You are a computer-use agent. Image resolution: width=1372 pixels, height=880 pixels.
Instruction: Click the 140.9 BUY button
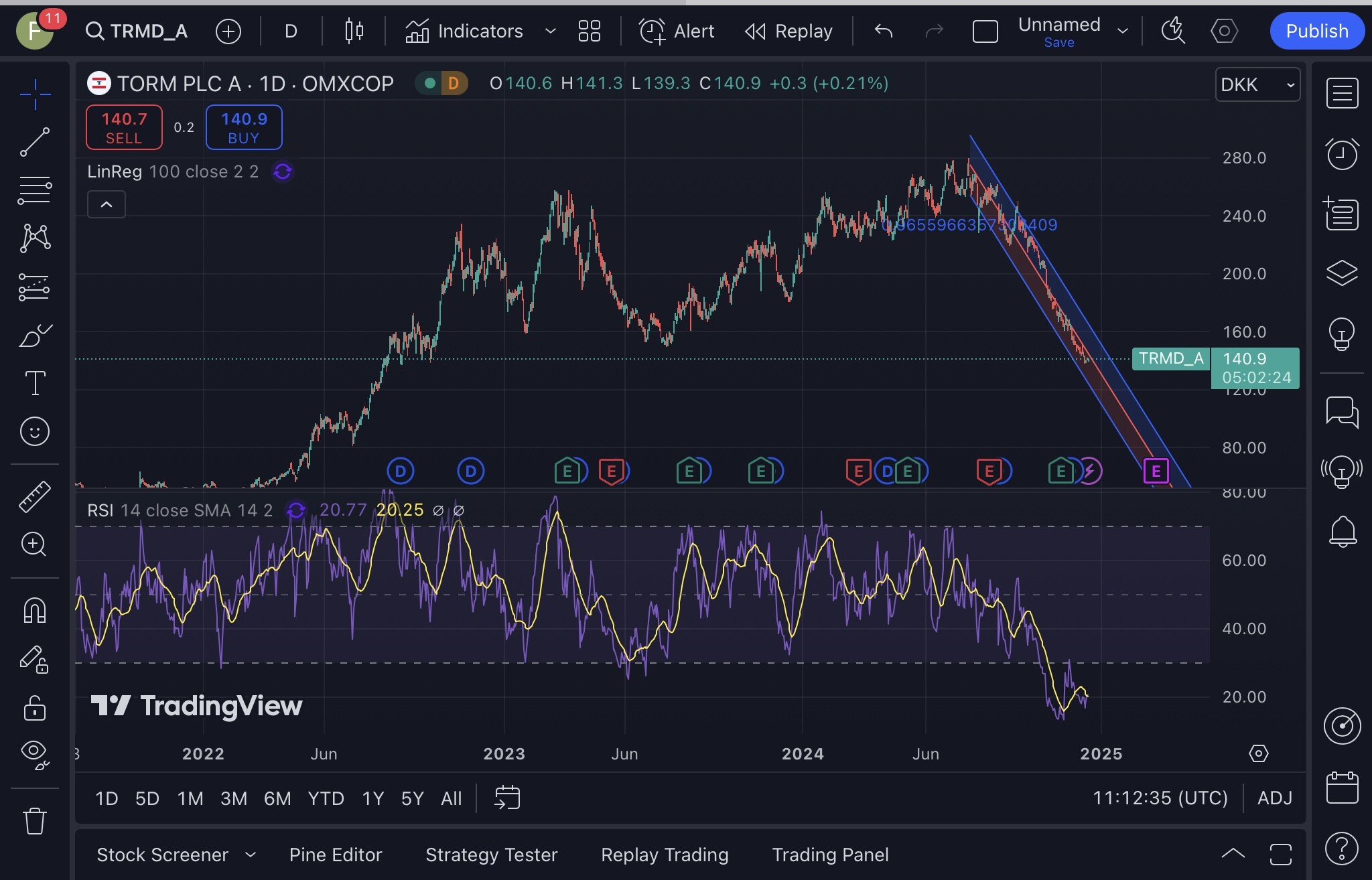pos(244,127)
